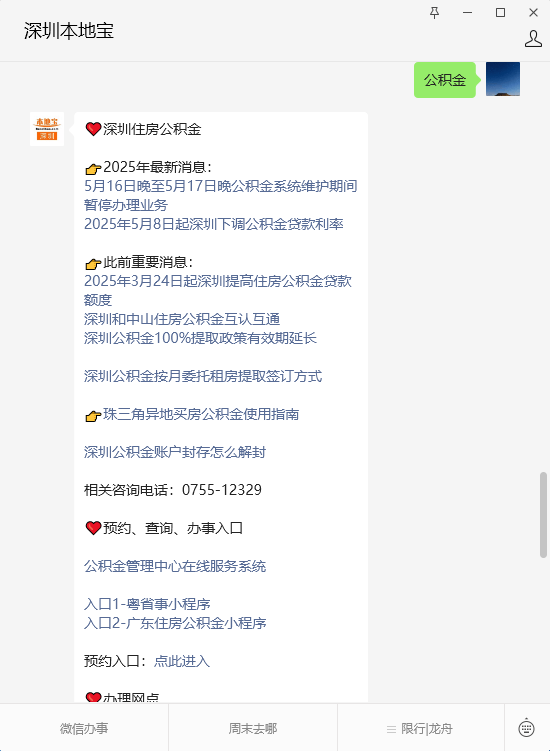This screenshot has width=550, height=751.
Task: Click 点此进入 reservation link
Action: click(182, 661)
